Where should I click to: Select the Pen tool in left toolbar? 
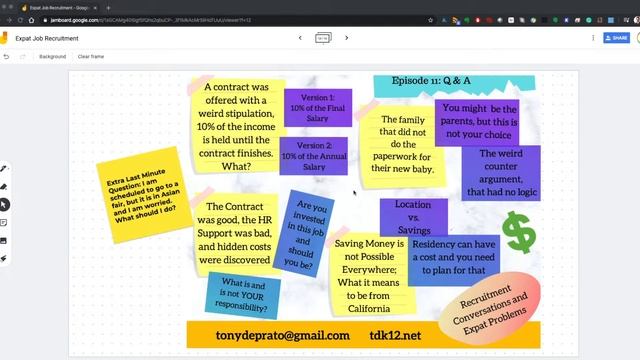point(4,169)
